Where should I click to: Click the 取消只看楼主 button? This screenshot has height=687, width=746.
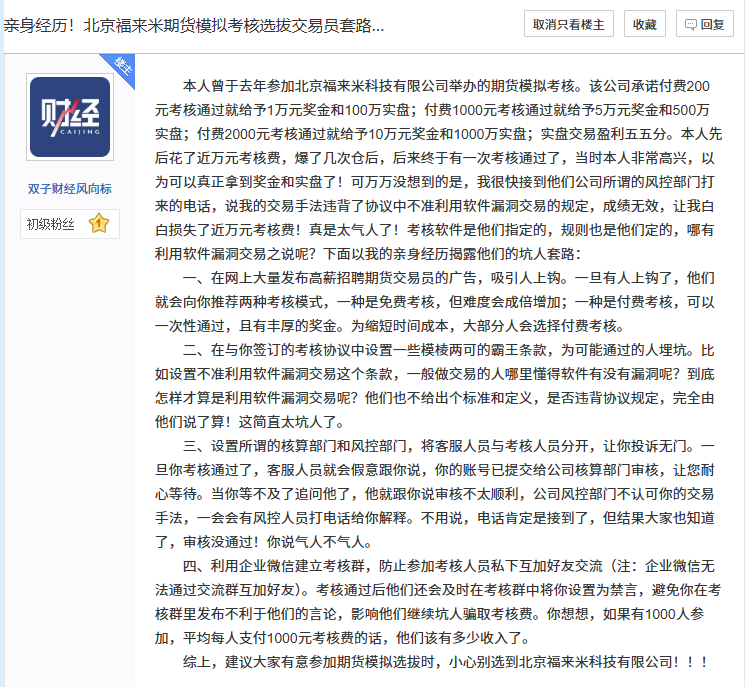pos(569,24)
